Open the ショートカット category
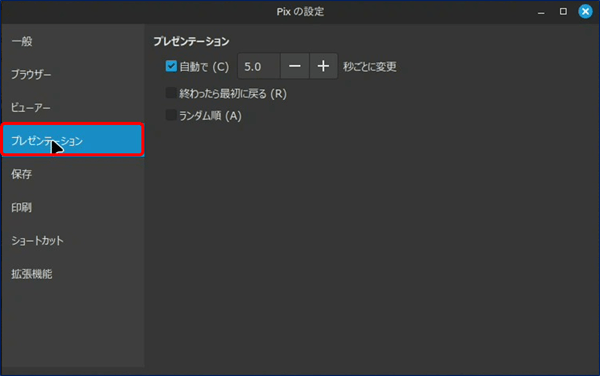 coord(73,241)
